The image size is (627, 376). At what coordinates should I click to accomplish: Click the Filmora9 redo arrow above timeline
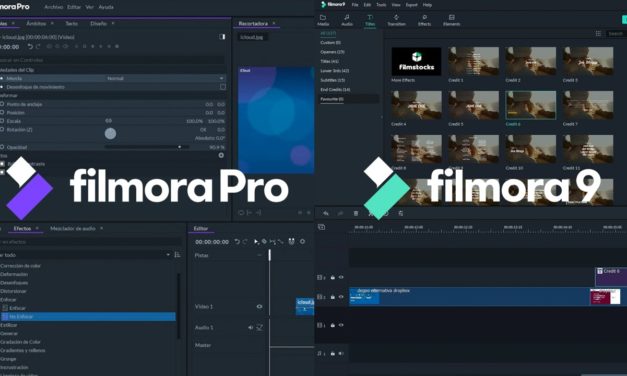click(340, 213)
